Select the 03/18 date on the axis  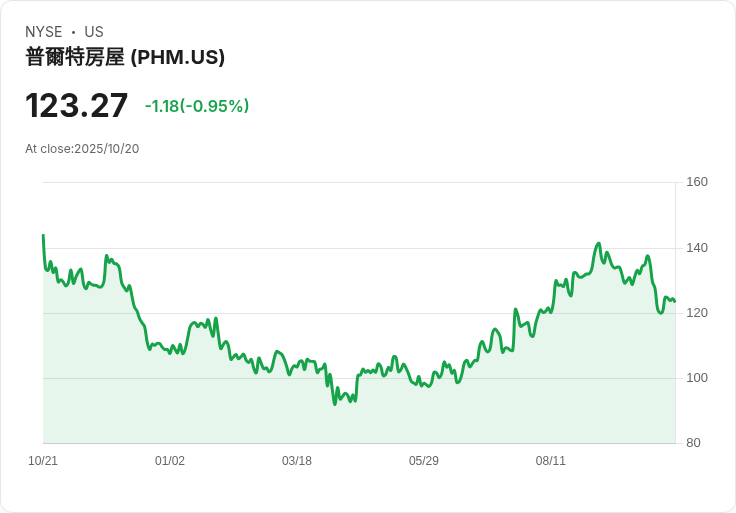(297, 461)
